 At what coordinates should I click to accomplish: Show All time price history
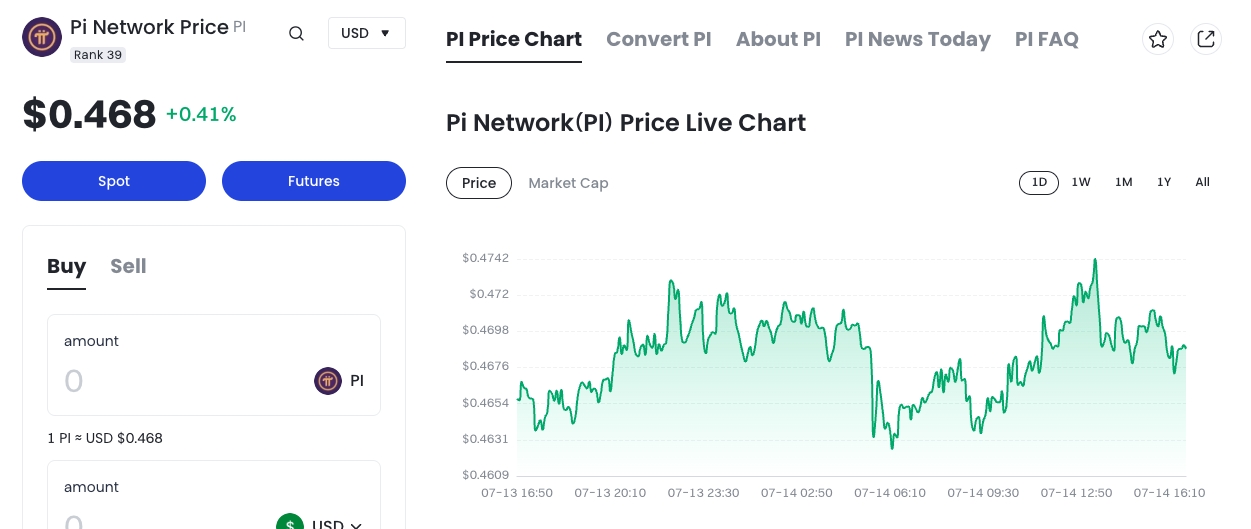(x=1202, y=182)
